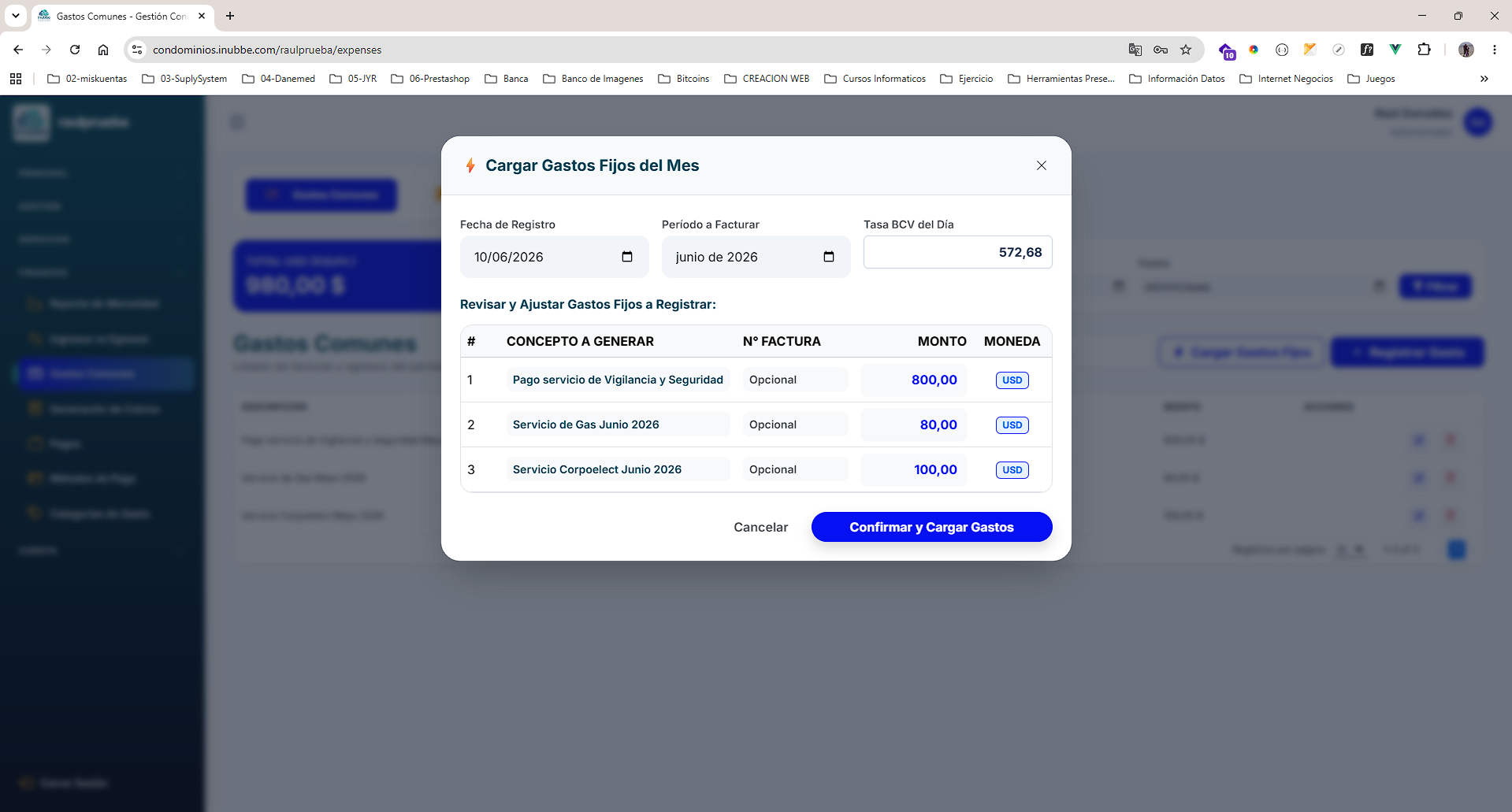Viewport: 1512px width, 812px height.
Task: Click USD badge in Corpoelect row
Action: coord(1012,470)
